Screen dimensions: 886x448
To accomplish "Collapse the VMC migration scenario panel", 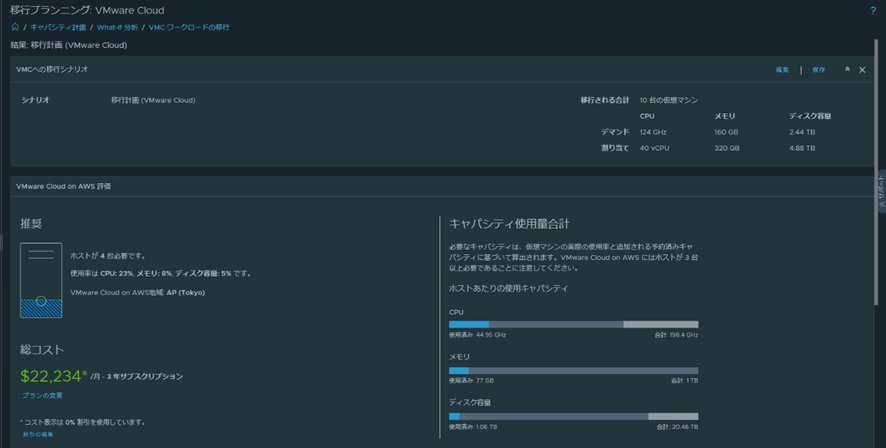I will [847, 69].
